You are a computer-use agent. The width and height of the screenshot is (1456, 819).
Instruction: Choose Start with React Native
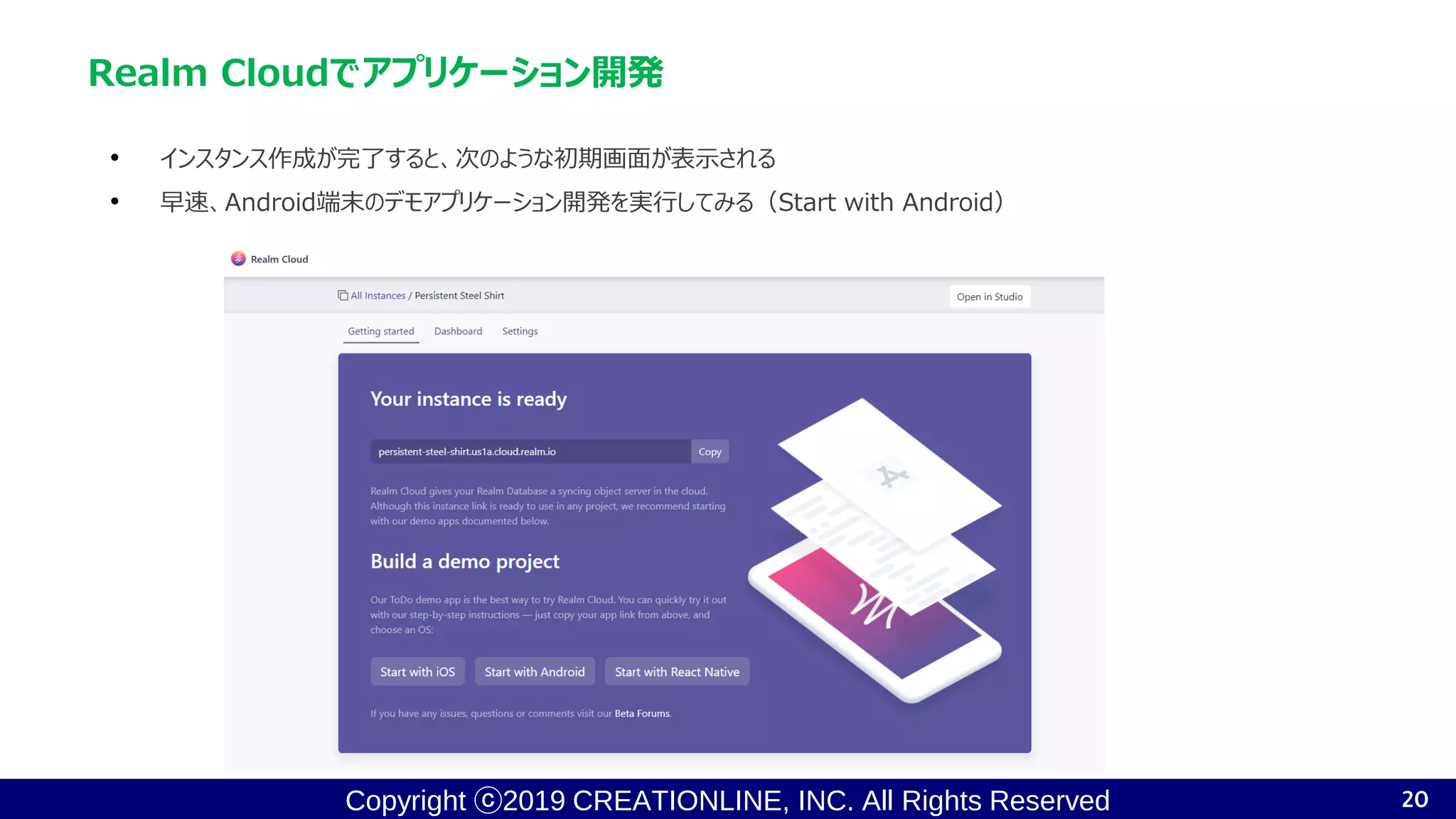coord(677,672)
